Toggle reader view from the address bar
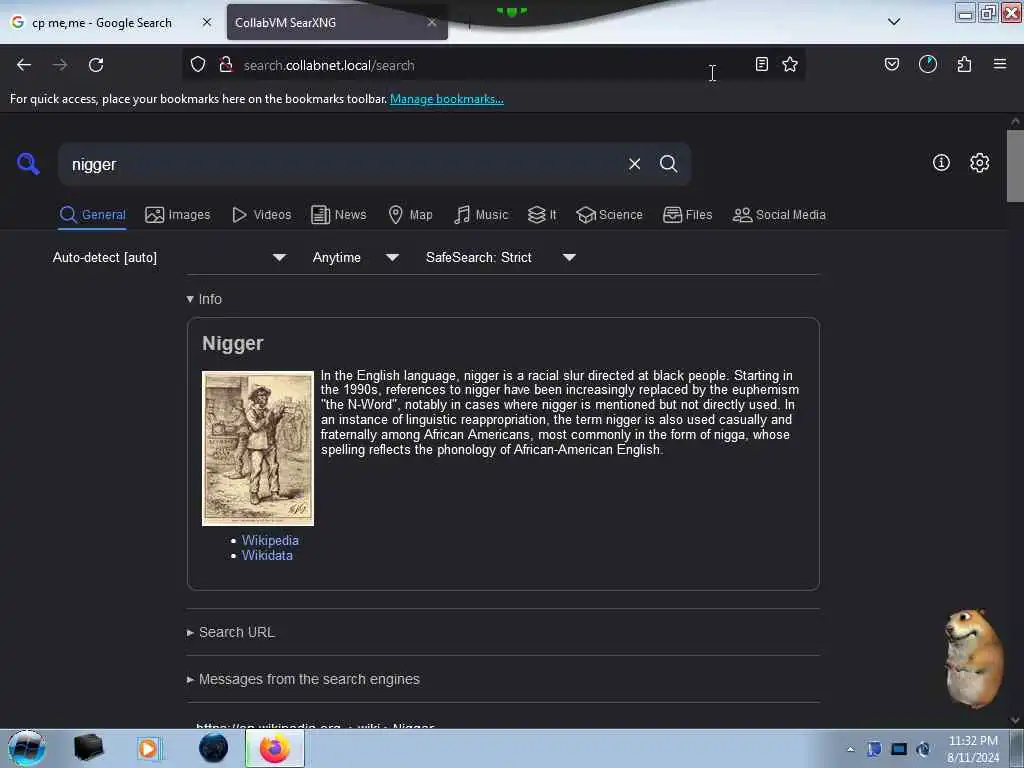Image resolution: width=1024 pixels, height=768 pixels. pos(761,64)
